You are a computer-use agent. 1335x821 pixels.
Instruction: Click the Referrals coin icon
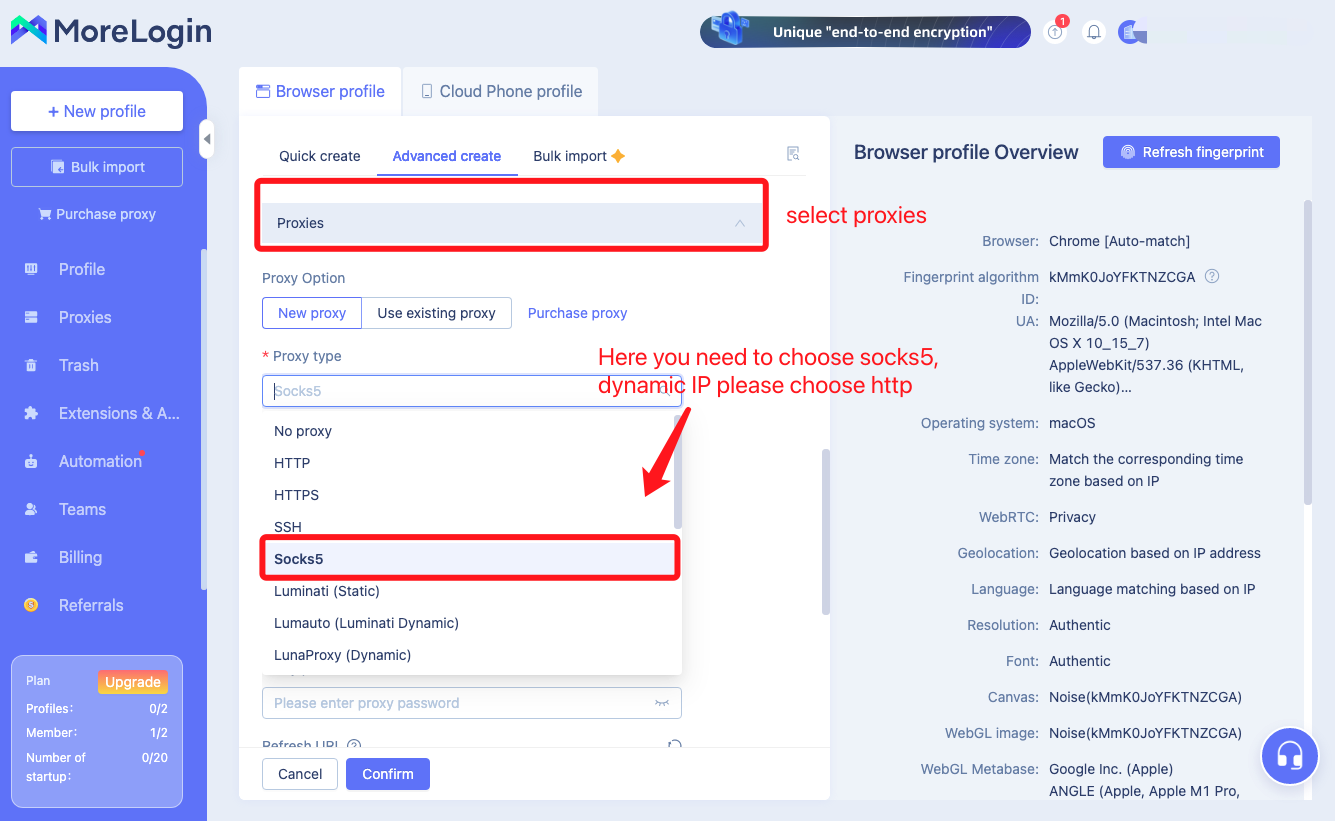point(31,605)
